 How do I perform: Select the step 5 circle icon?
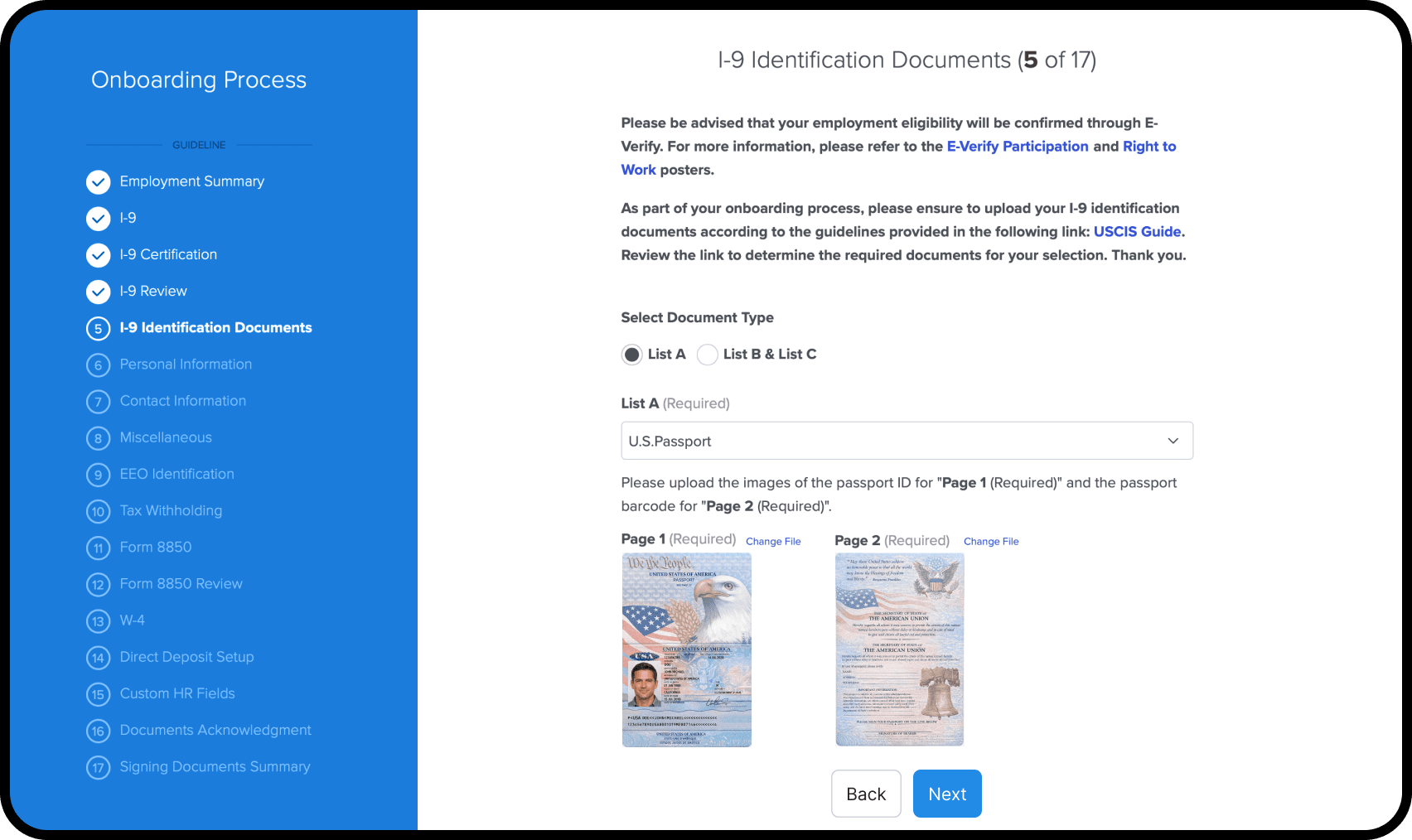pos(98,328)
